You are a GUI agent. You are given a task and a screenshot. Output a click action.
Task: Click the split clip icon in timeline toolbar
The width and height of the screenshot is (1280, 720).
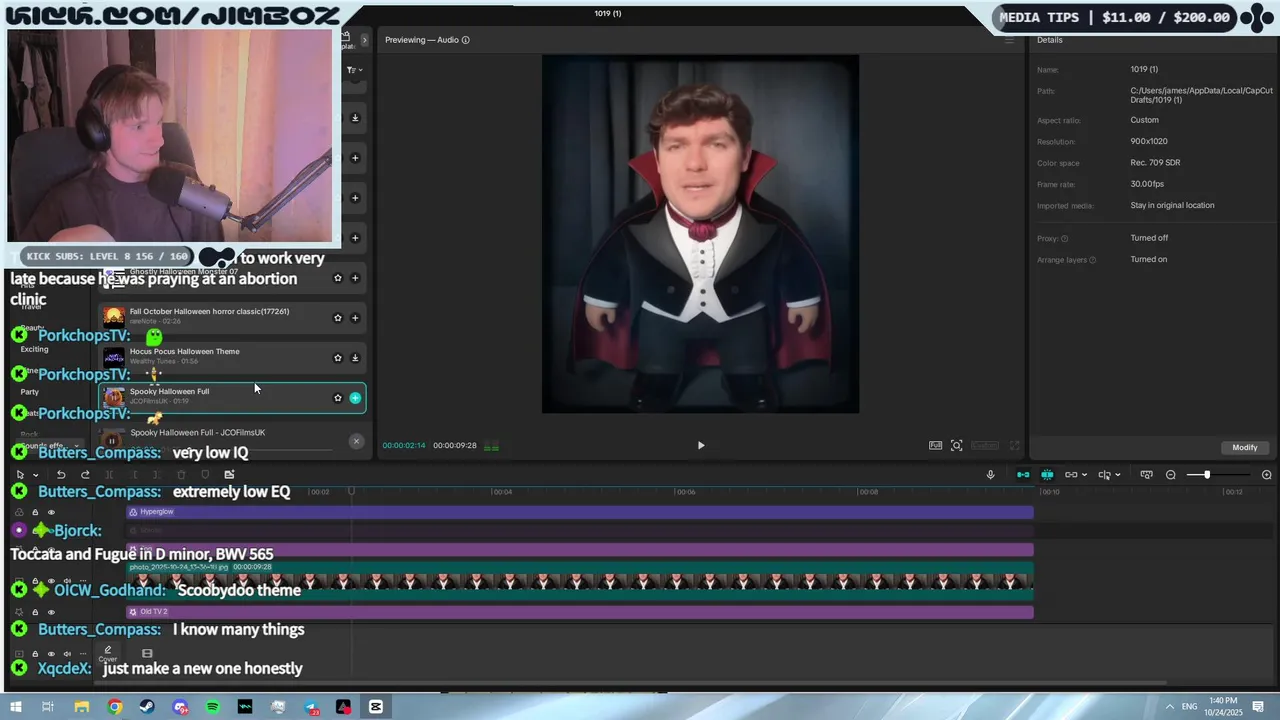point(109,474)
